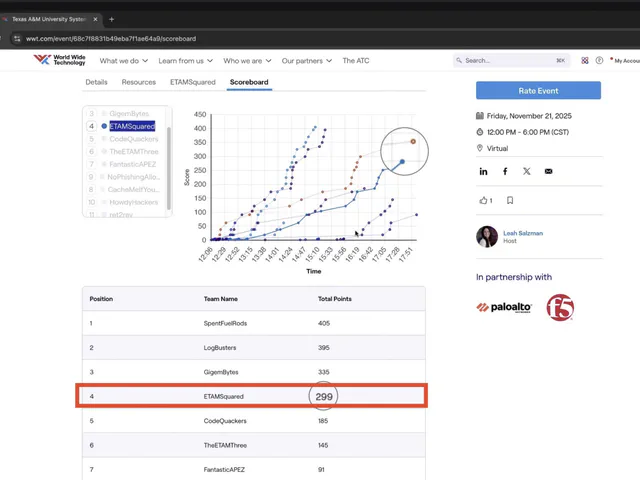Switch to the Details tab

(96, 82)
